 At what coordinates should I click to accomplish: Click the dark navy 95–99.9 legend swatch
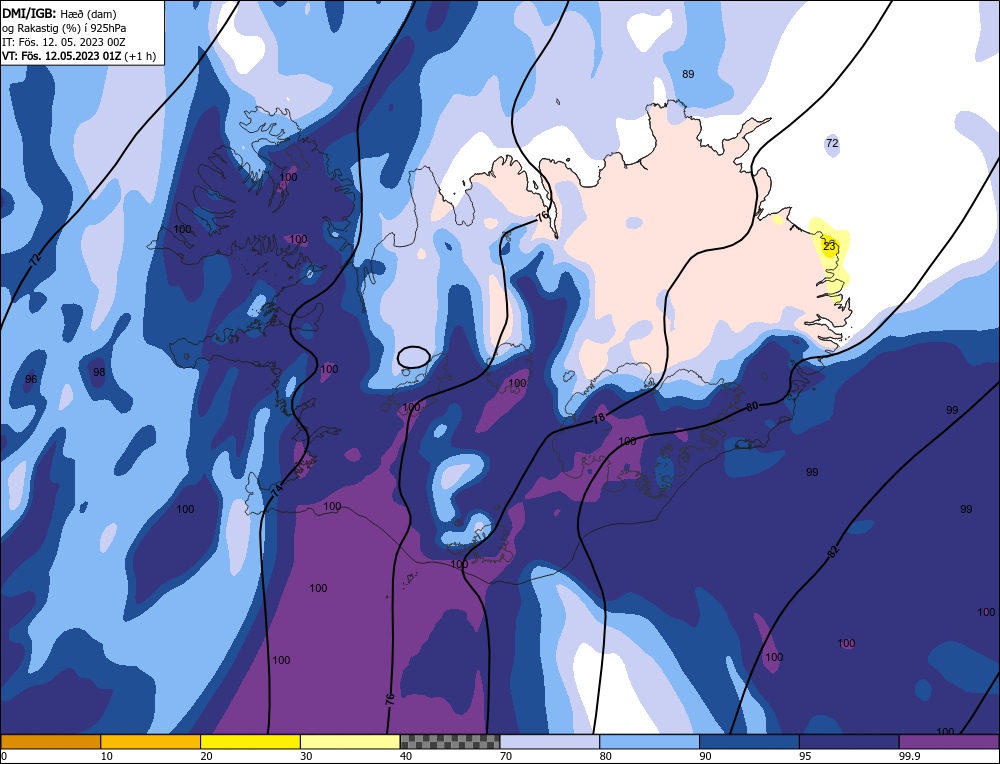coord(849,741)
